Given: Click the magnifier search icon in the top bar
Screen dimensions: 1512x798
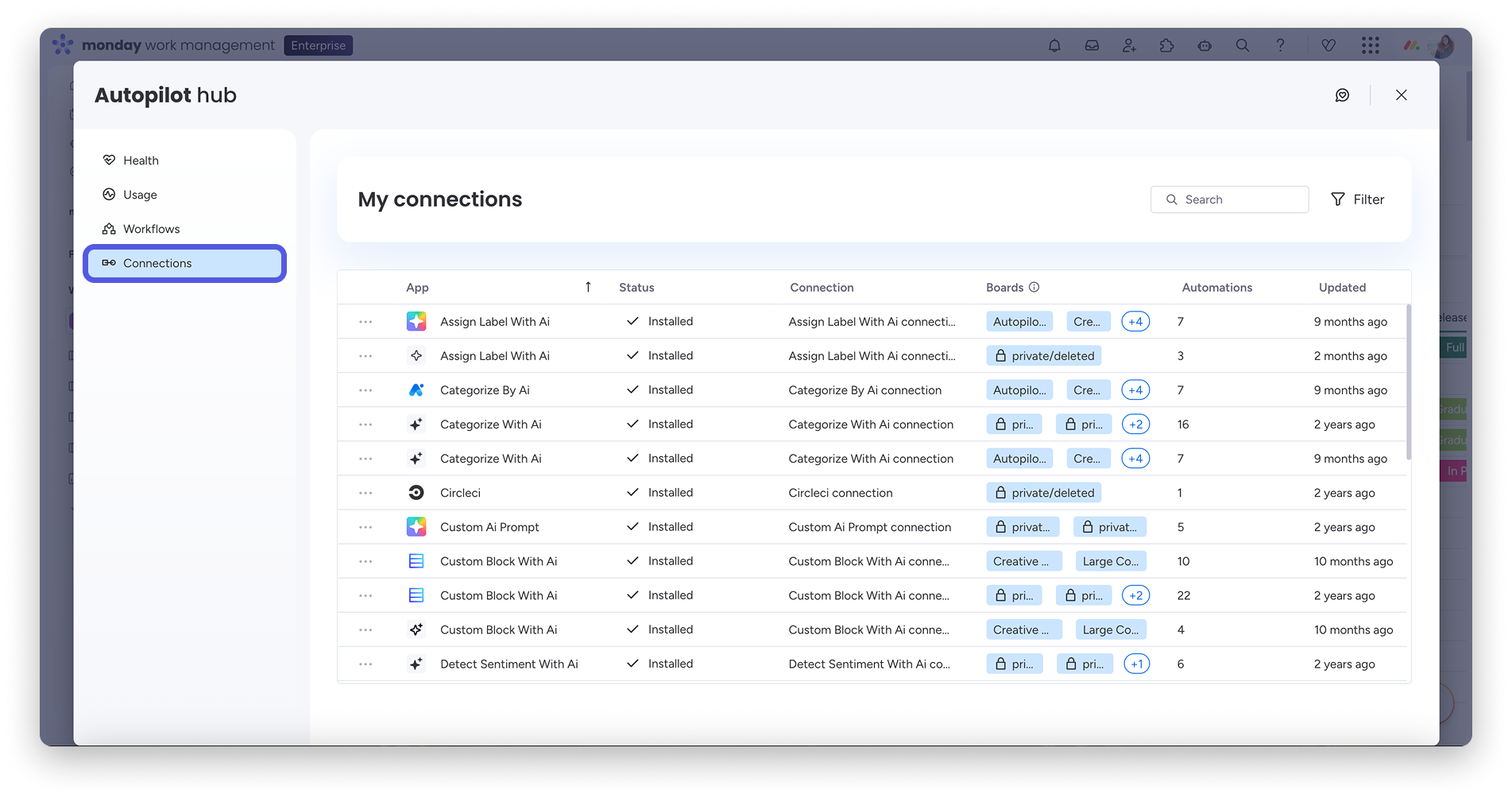Looking at the screenshot, I should (1243, 45).
